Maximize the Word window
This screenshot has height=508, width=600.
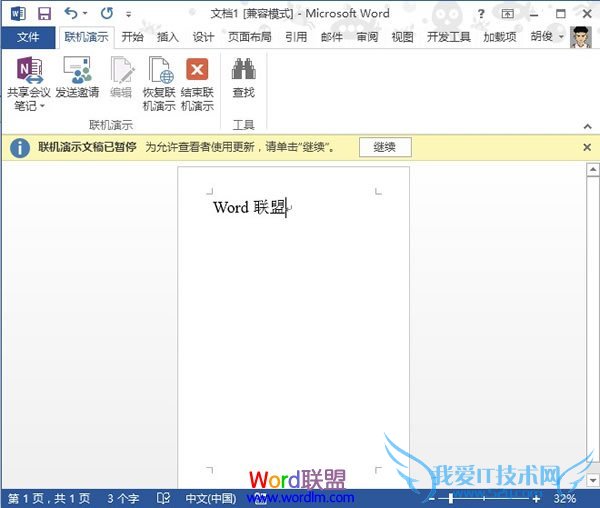tap(561, 14)
